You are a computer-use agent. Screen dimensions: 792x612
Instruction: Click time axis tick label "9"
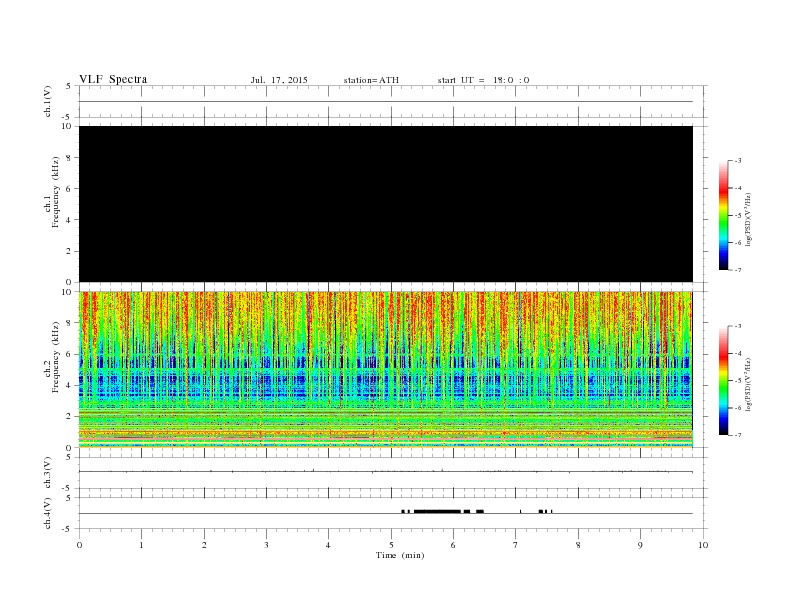click(640, 545)
